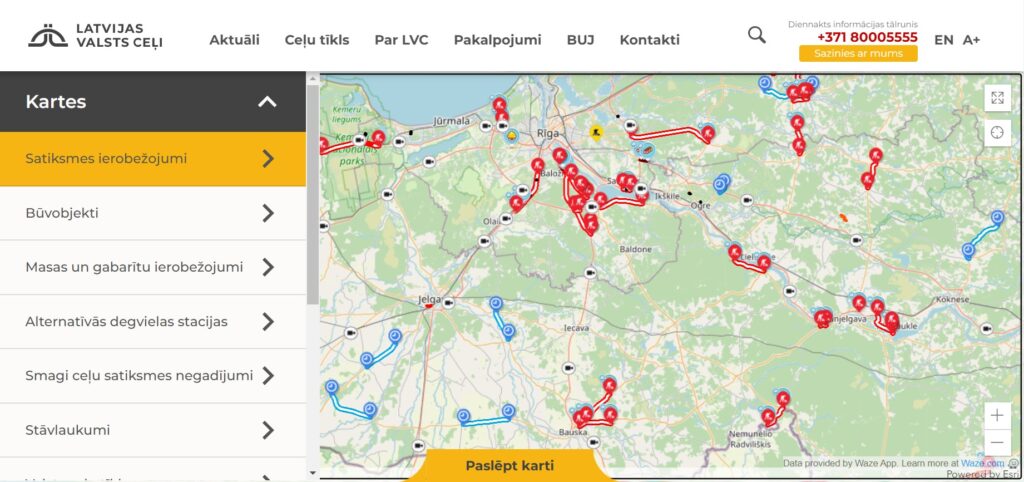Image resolution: width=1024 pixels, height=482 pixels.
Task: Select the camera marker near Koknese
Action: tap(987, 329)
